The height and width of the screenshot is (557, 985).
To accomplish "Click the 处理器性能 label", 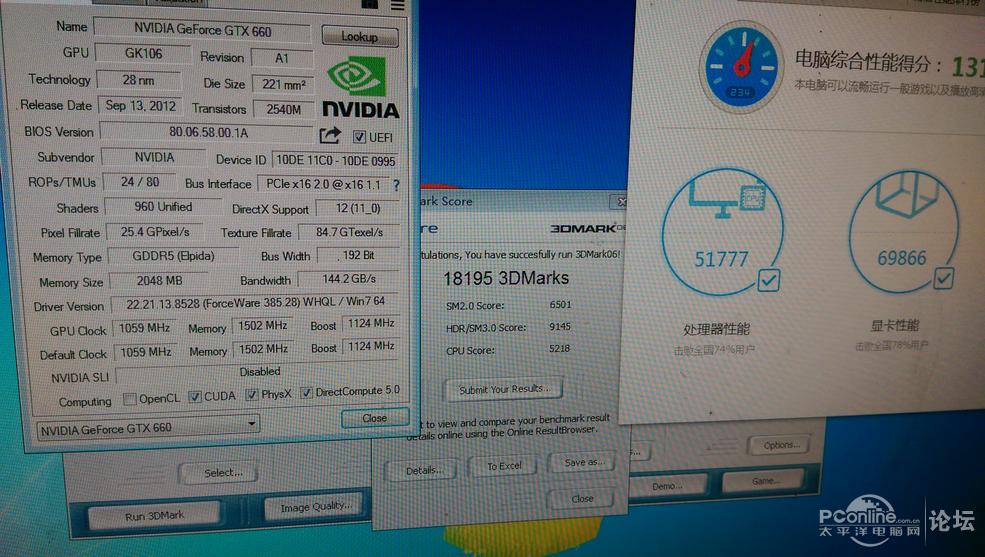I will click(x=717, y=329).
